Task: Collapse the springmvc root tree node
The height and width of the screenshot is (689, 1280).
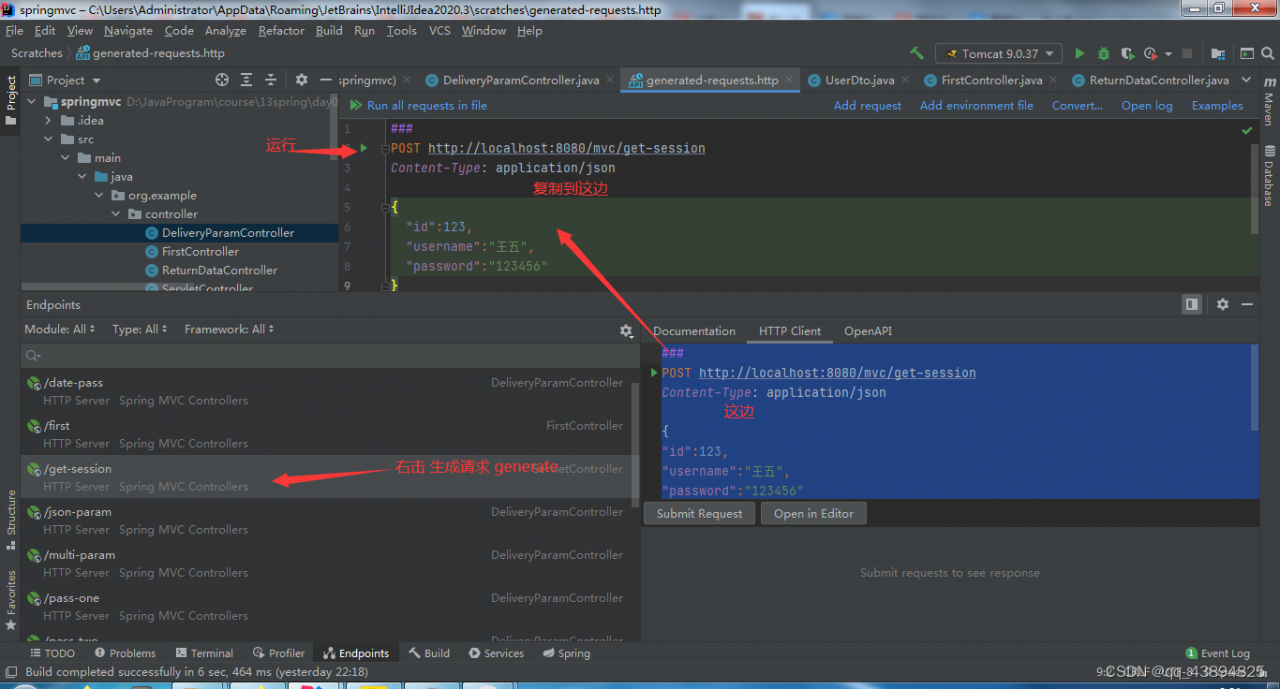Action: [x=31, y=102]
